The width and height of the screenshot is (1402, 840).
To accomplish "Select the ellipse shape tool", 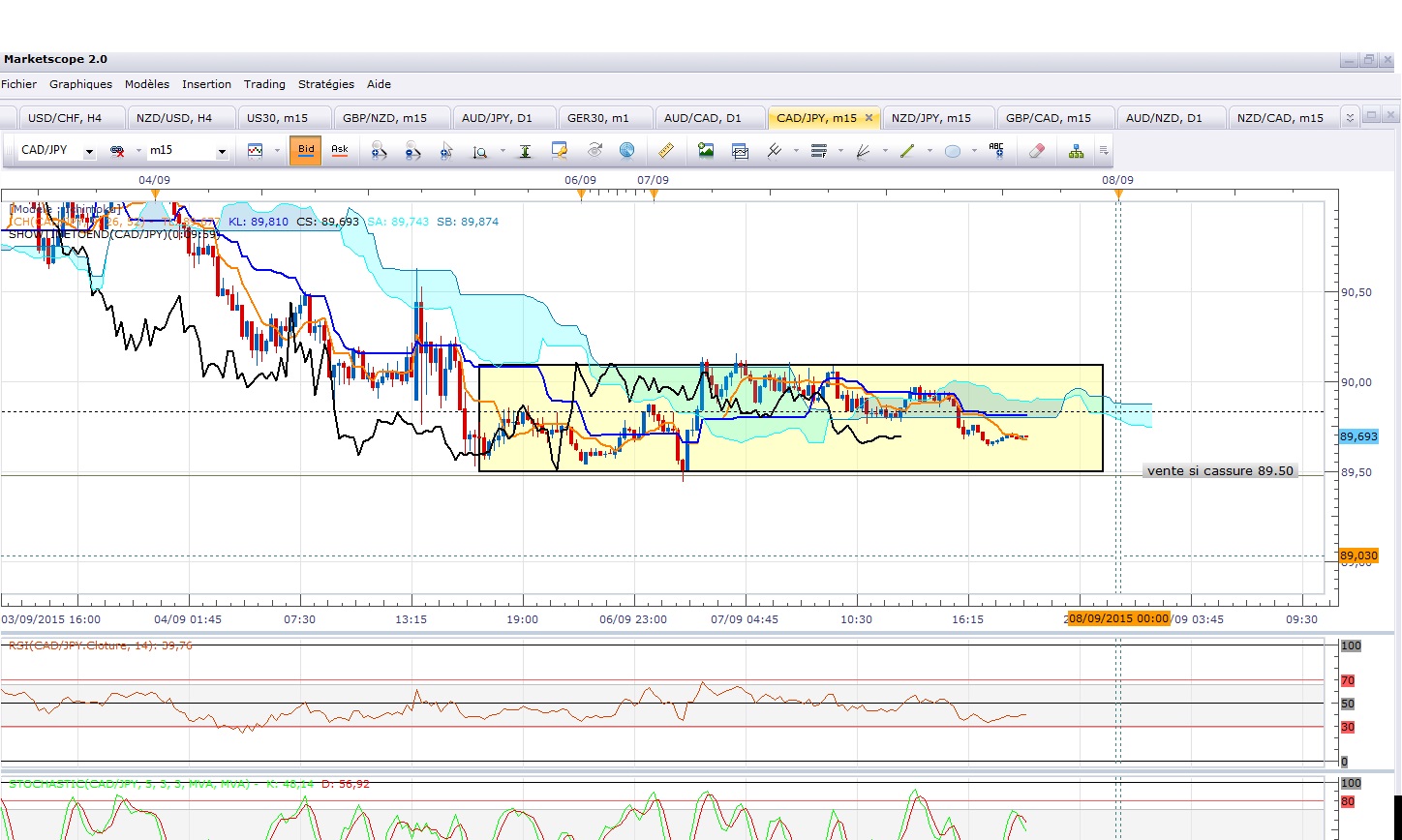I will [953, 151].
